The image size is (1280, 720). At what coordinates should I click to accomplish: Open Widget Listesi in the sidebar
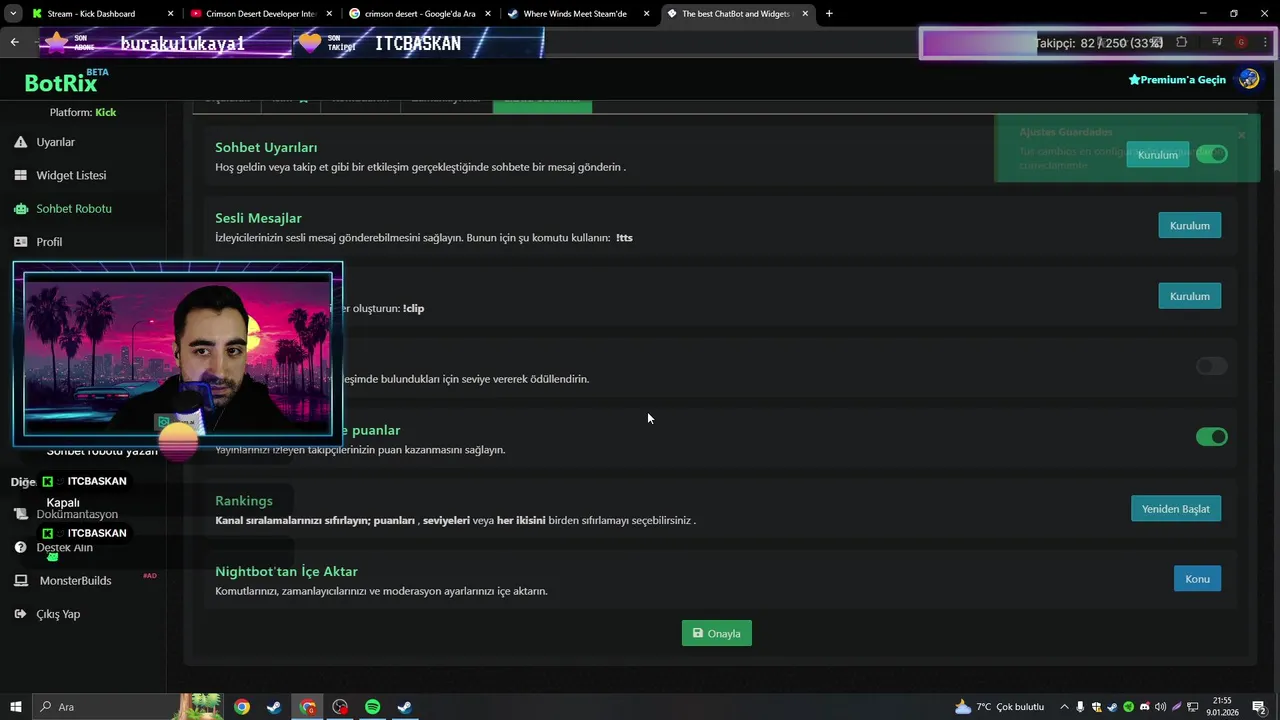(x=71, y=175)
